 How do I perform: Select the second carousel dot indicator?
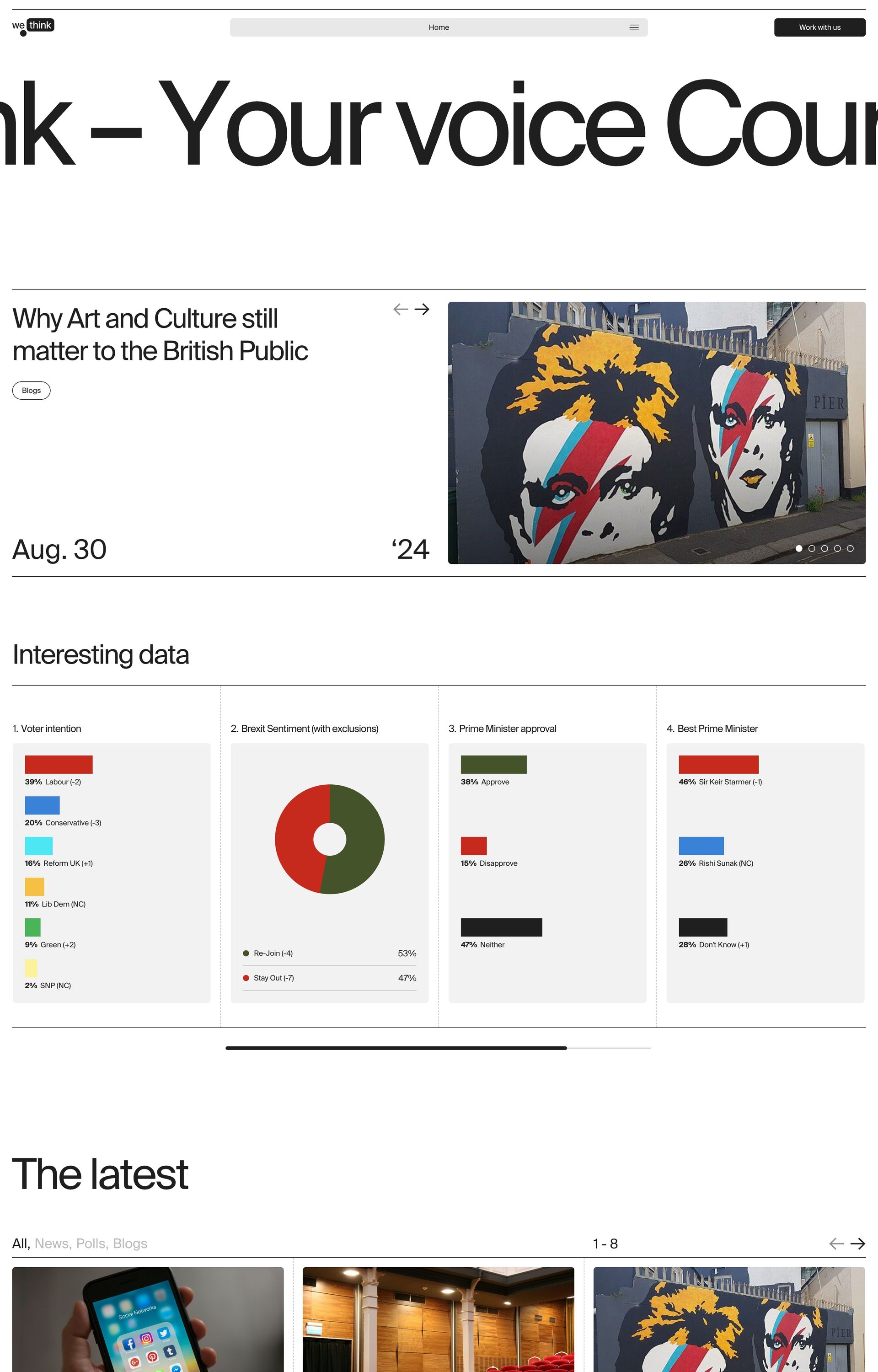pyautogui.click(x=811, y=548)
